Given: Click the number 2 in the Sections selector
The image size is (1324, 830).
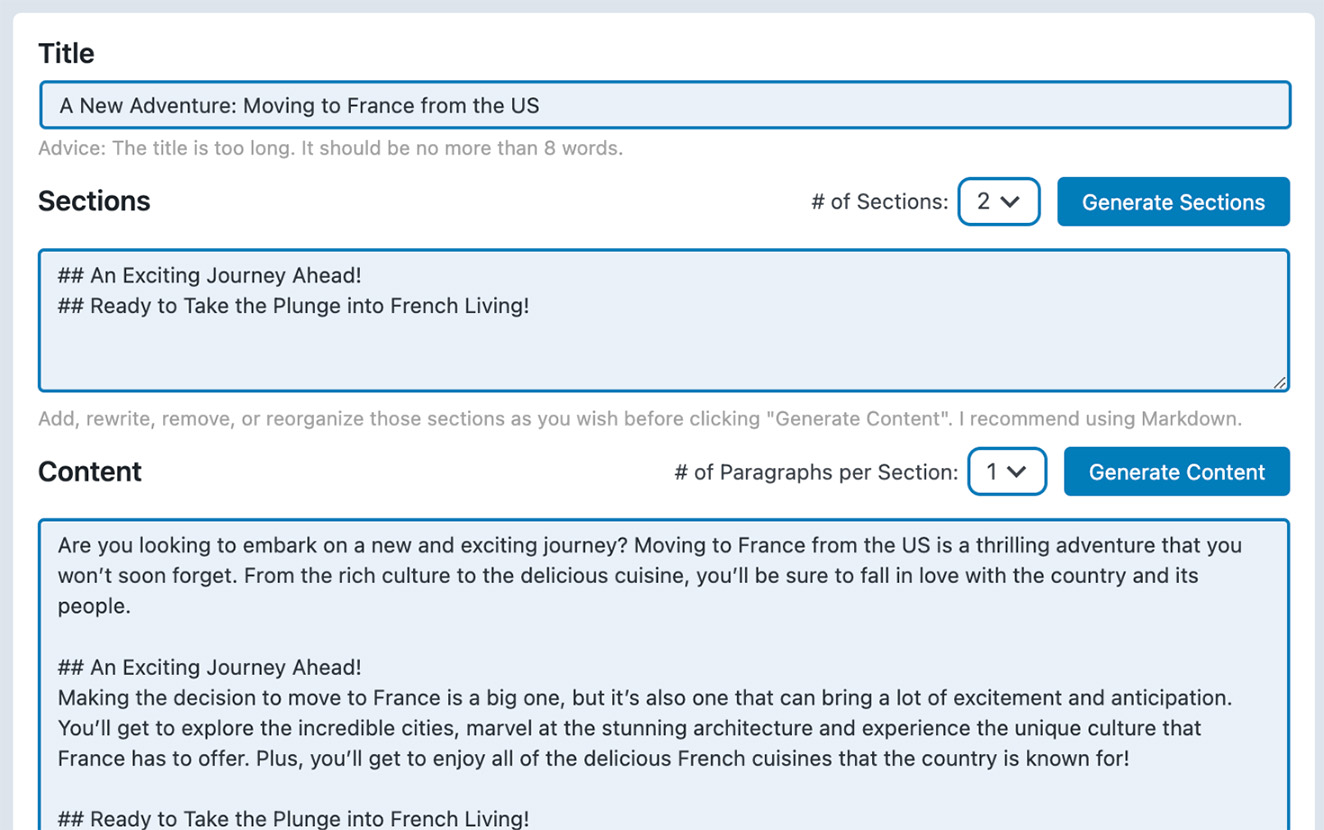Looking at the screenshot, I should coord(984,201).
